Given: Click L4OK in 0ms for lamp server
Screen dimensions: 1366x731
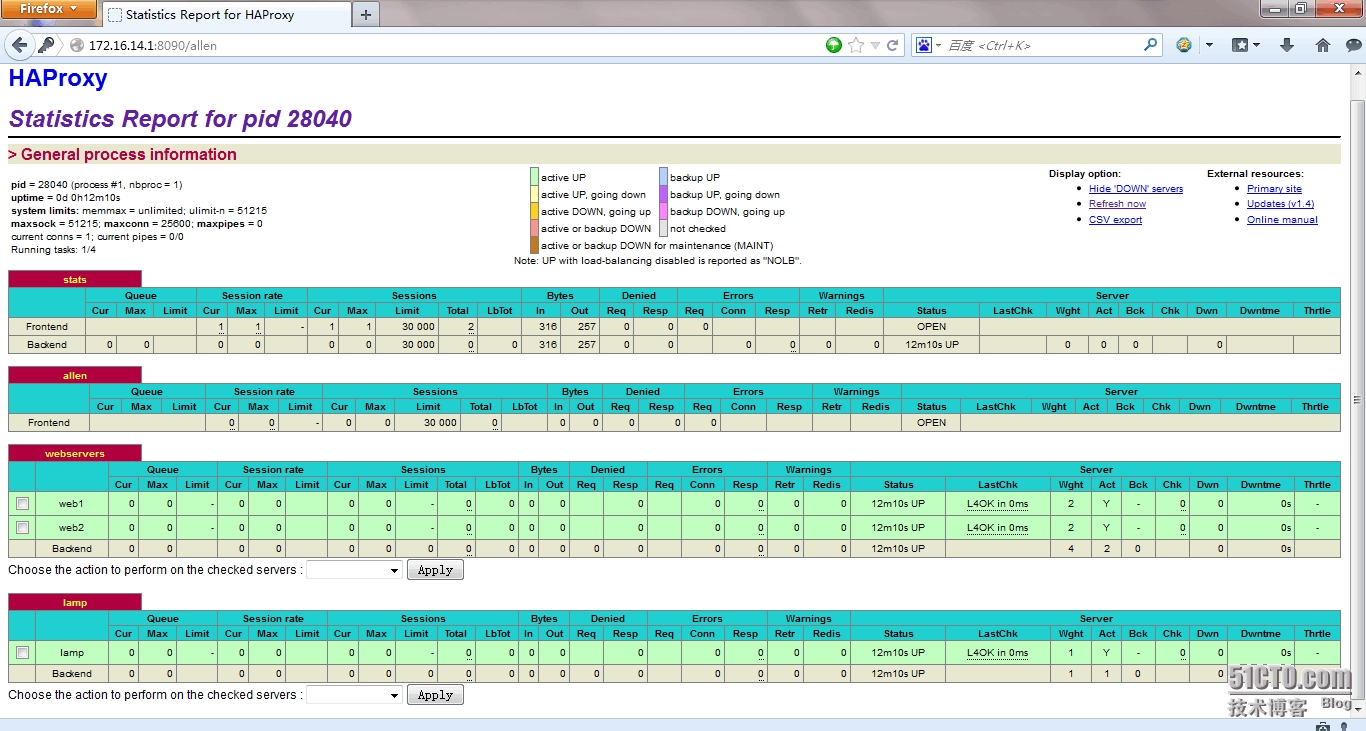Looking at the screenshot, I should pos(997,652).
